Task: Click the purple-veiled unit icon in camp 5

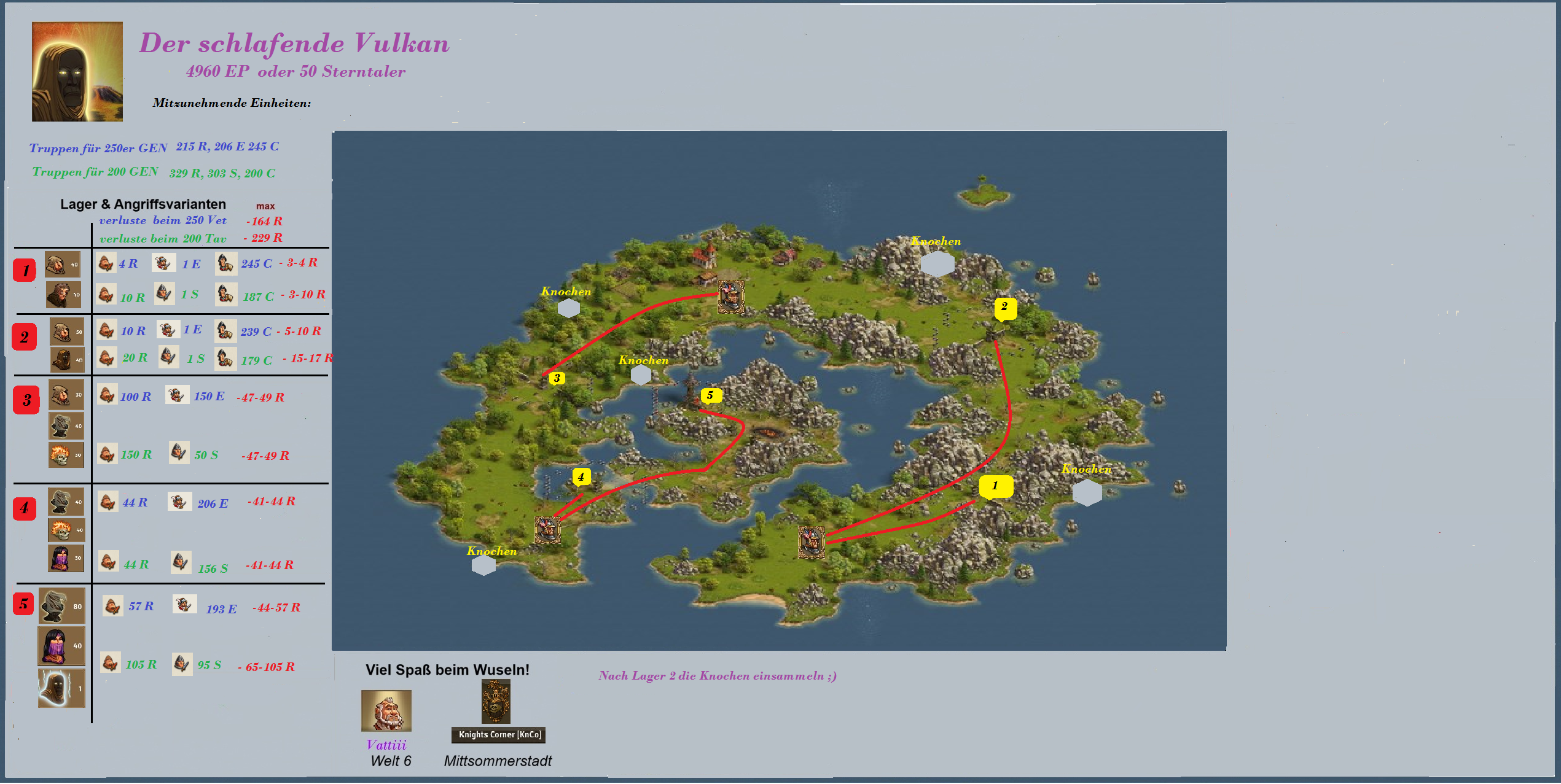Action: [61, 646]
